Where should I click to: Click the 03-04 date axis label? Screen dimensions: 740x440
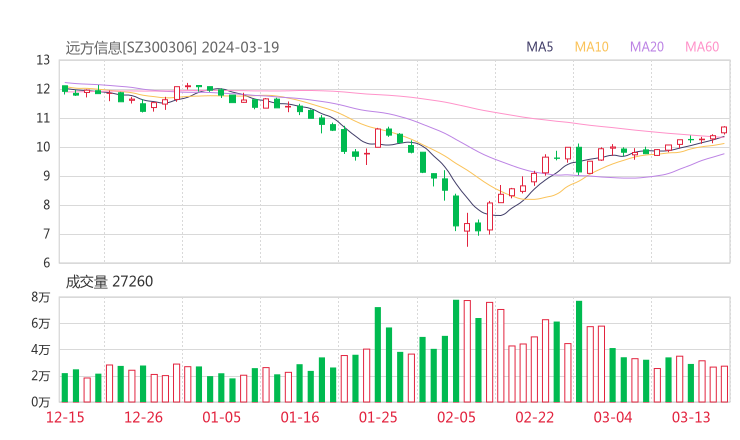point(612,418)
